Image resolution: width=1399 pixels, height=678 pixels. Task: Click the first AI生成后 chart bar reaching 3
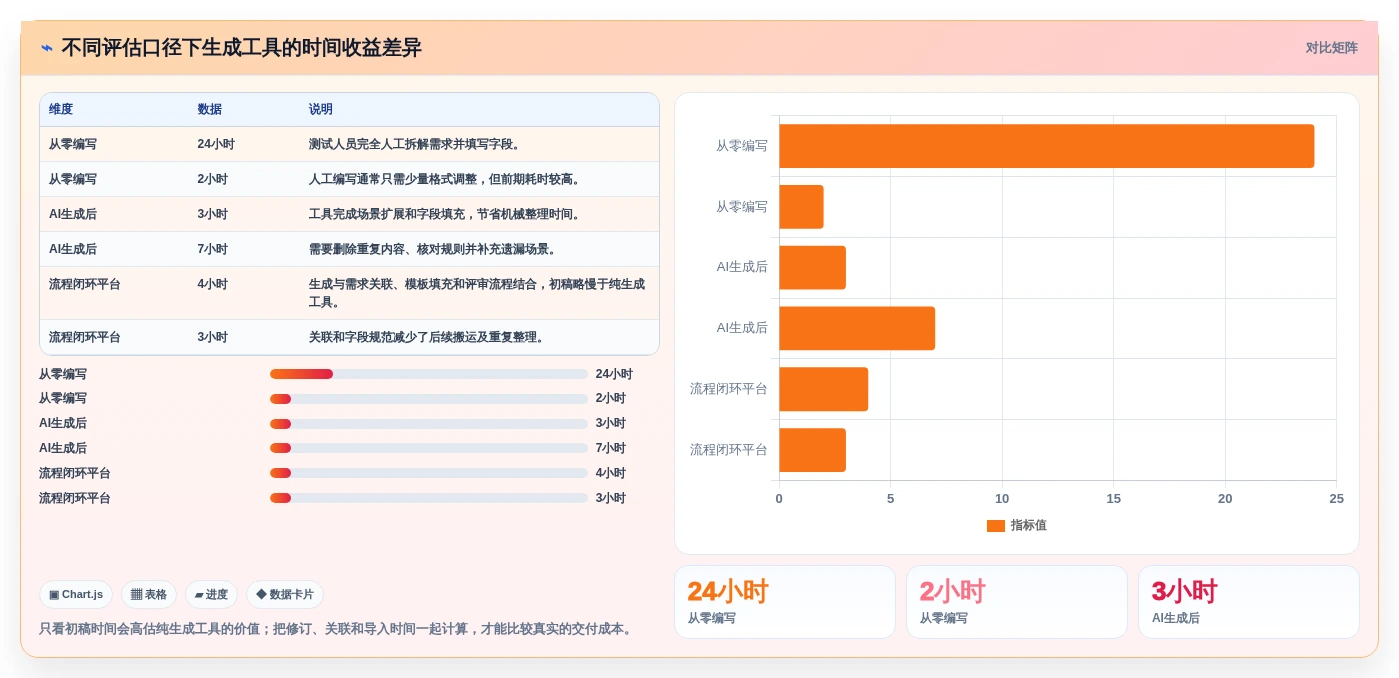click(812, 267)
